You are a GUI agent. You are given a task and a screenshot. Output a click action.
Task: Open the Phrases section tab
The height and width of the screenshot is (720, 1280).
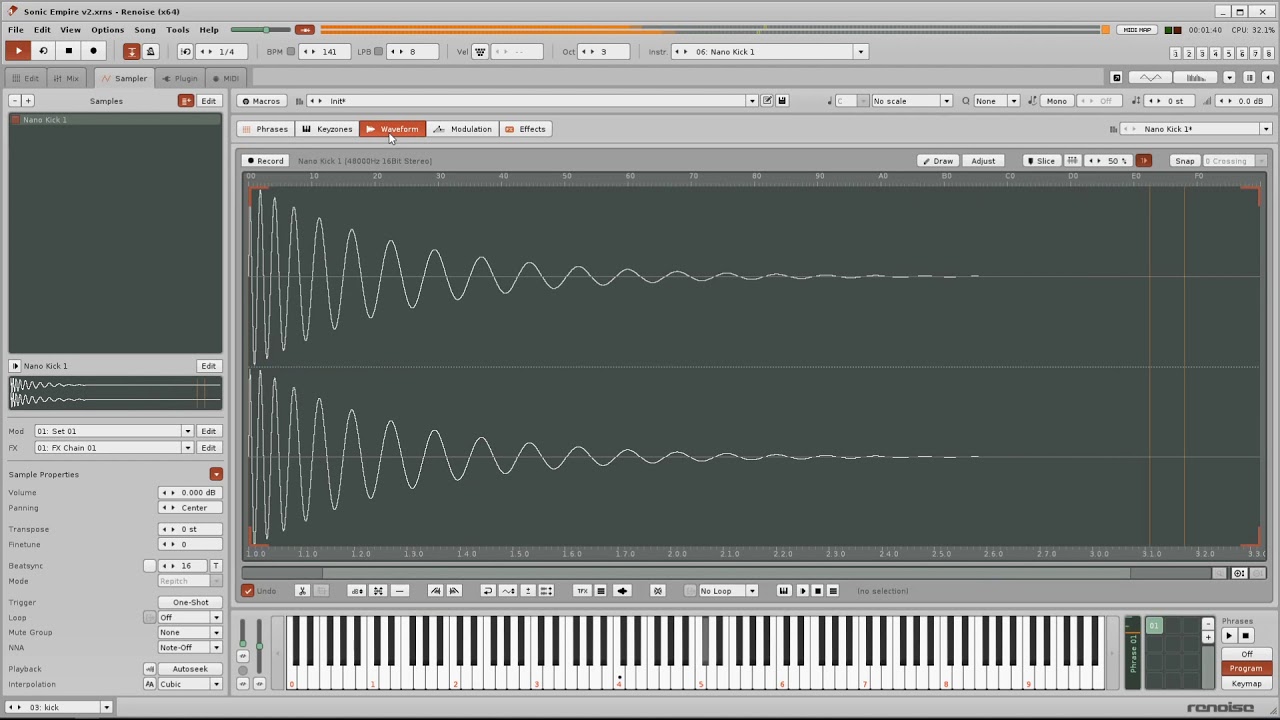click(x=265, y=129)
